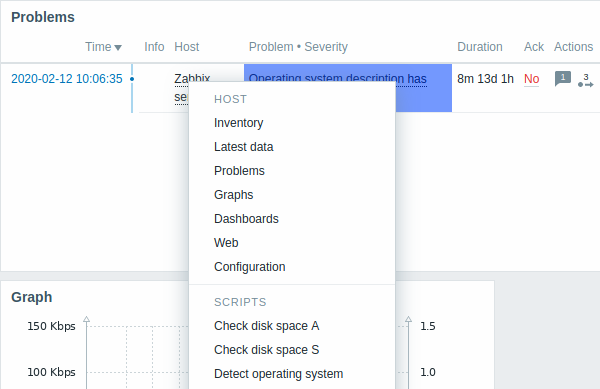Click the 2020-02-12 10:06:35 timestamp link
600x389 pixels.
(67, 79)
